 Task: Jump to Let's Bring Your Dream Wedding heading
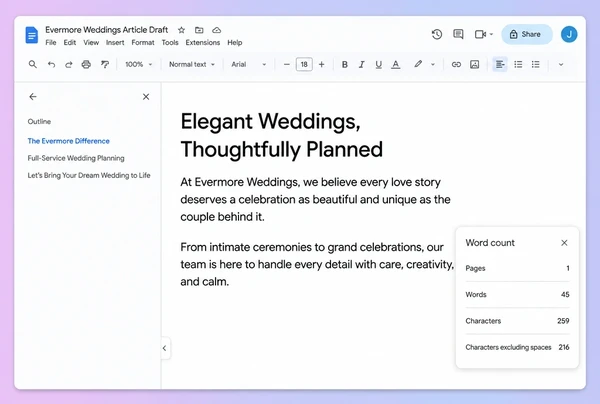pos(89,175)
